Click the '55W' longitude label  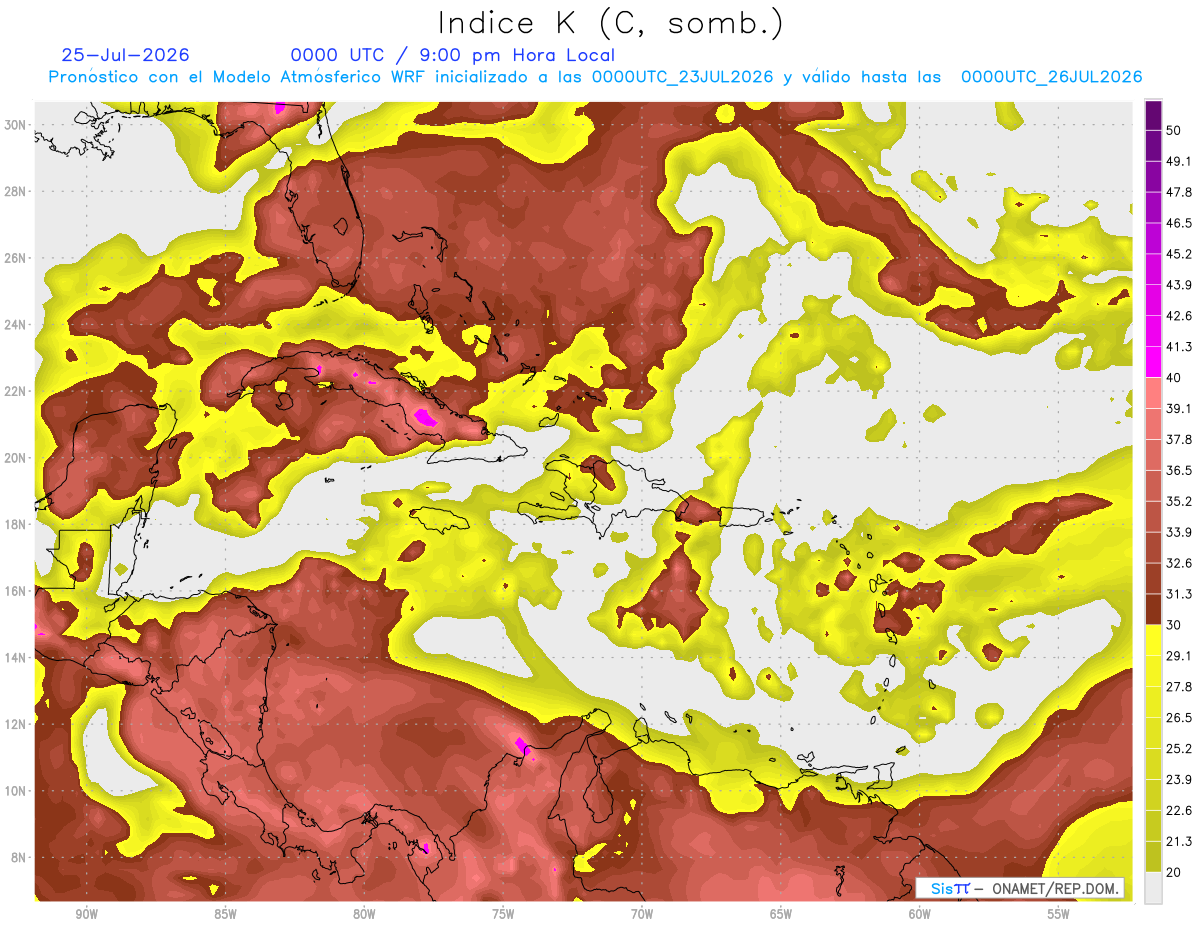(x=1059, y=914)
